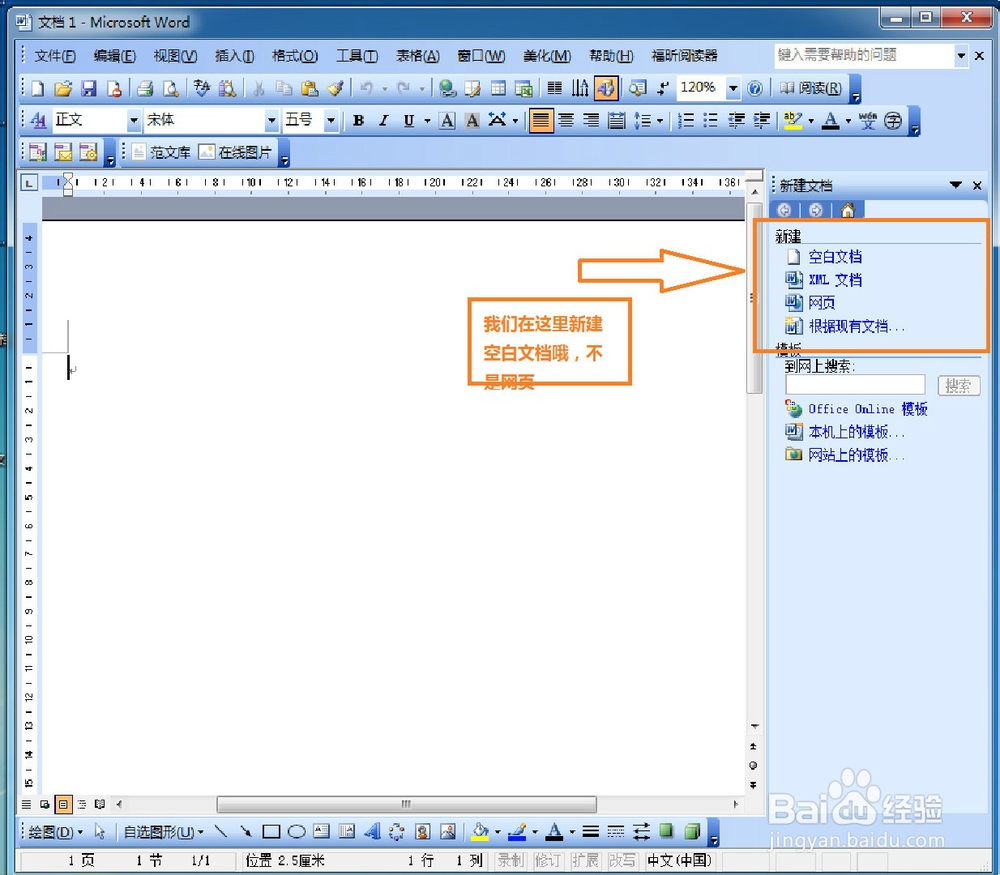
Task: Click the 到网上搜索 template search field
Action: coord(855,385)
